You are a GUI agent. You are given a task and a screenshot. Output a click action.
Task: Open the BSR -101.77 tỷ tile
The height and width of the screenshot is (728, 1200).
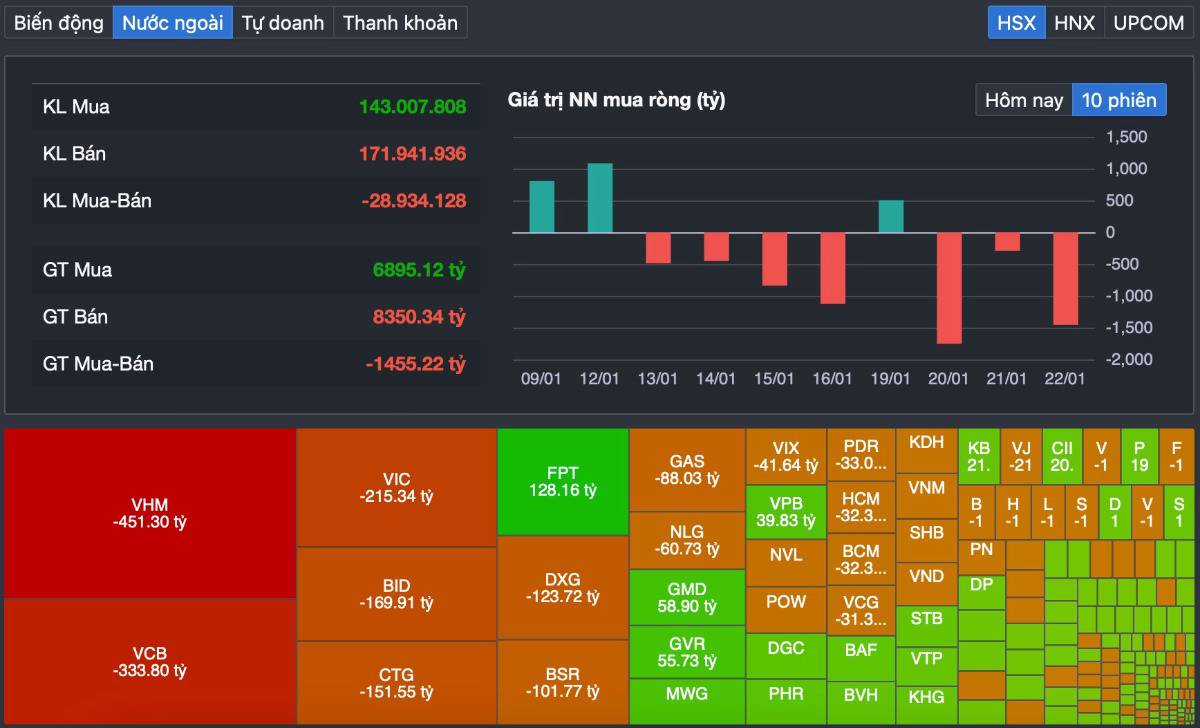(563, 682)
